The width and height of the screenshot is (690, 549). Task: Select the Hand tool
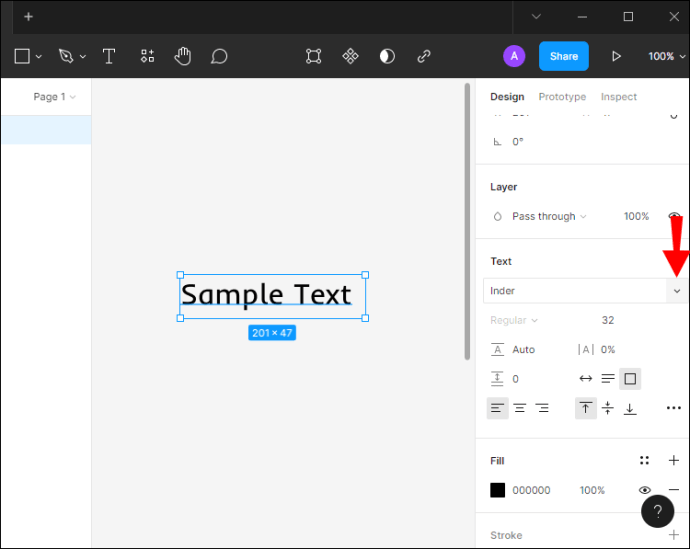point(182,56)
